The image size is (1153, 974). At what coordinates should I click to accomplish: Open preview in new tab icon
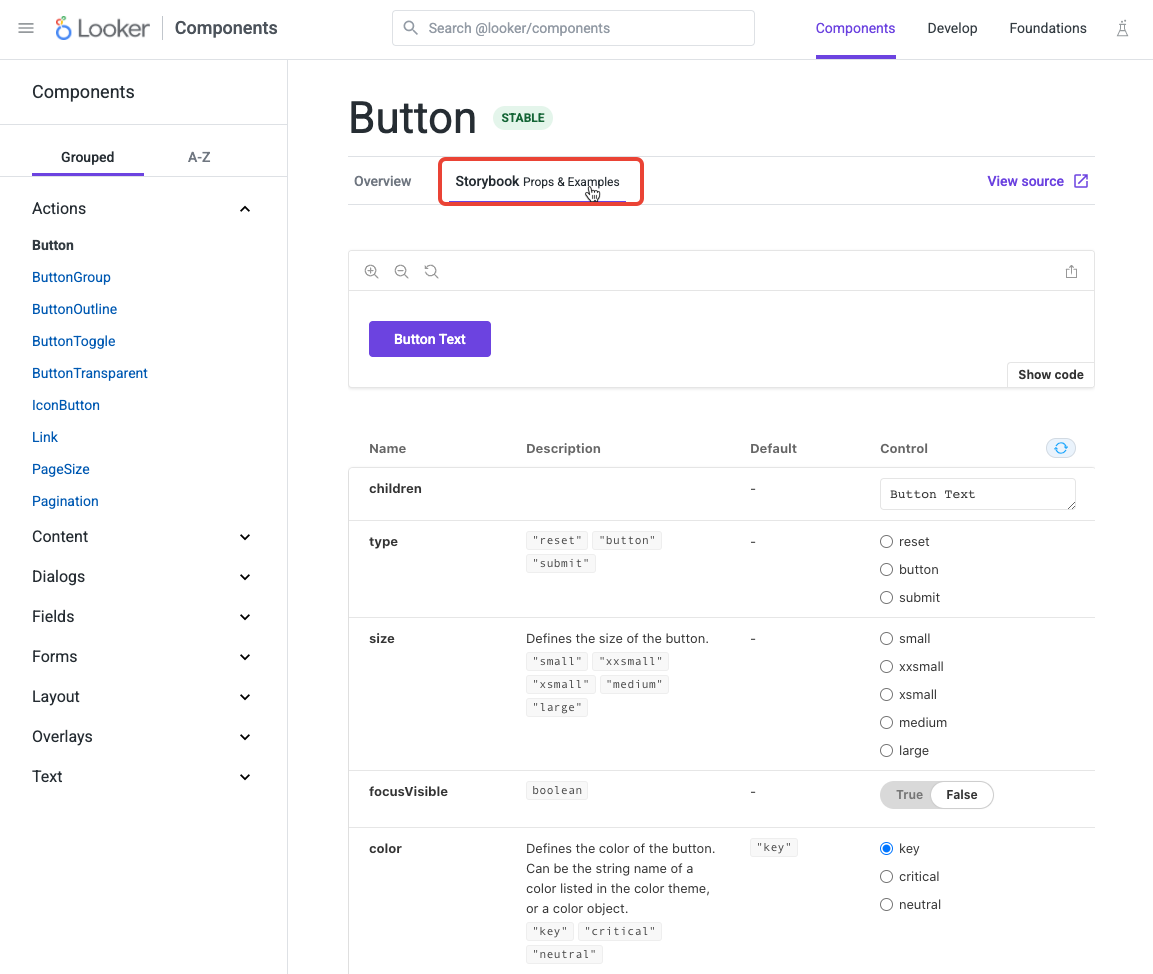[x=1071, y=271]
